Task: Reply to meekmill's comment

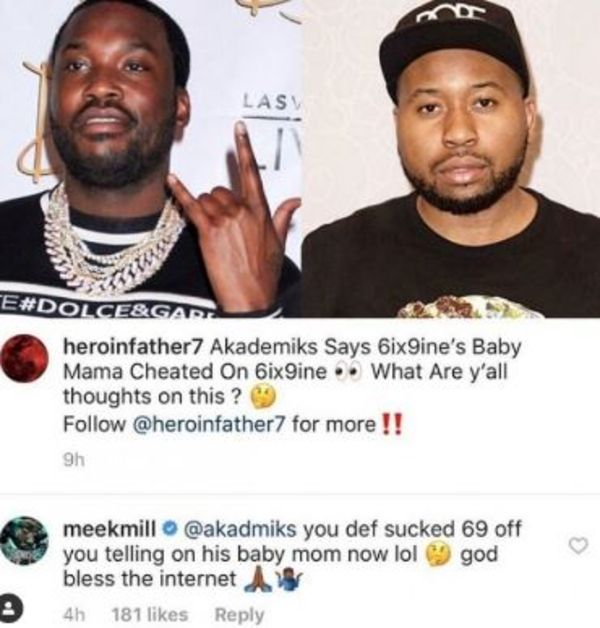Action: click(x=240, y=615)
